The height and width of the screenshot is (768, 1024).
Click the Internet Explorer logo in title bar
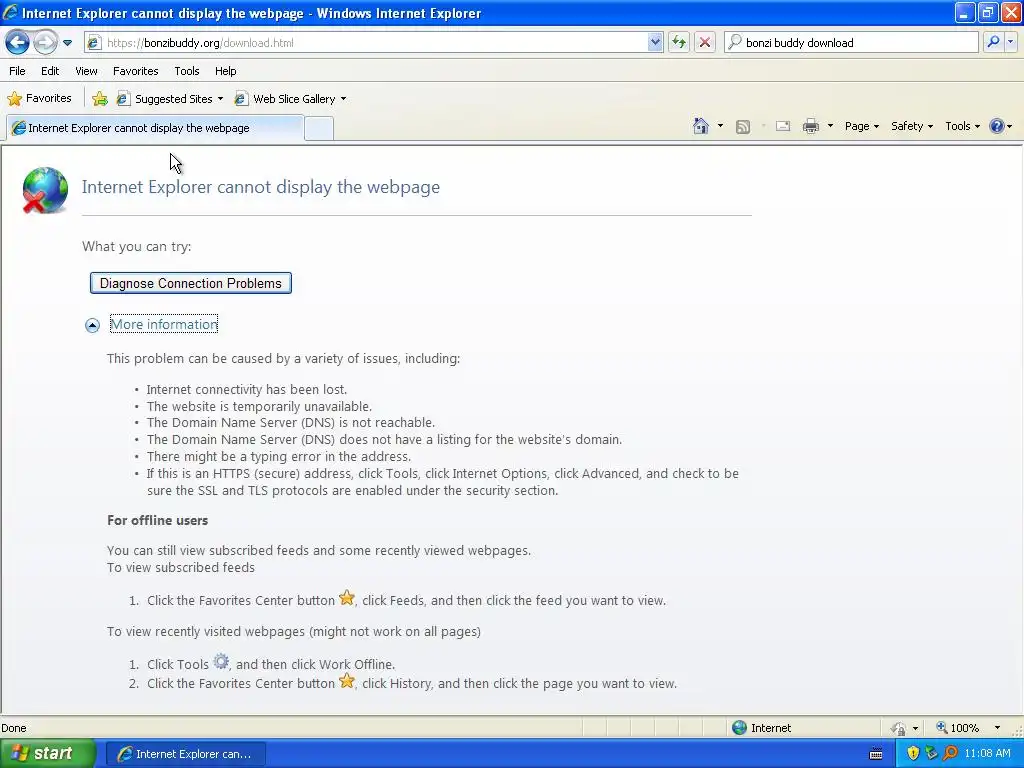10,13
